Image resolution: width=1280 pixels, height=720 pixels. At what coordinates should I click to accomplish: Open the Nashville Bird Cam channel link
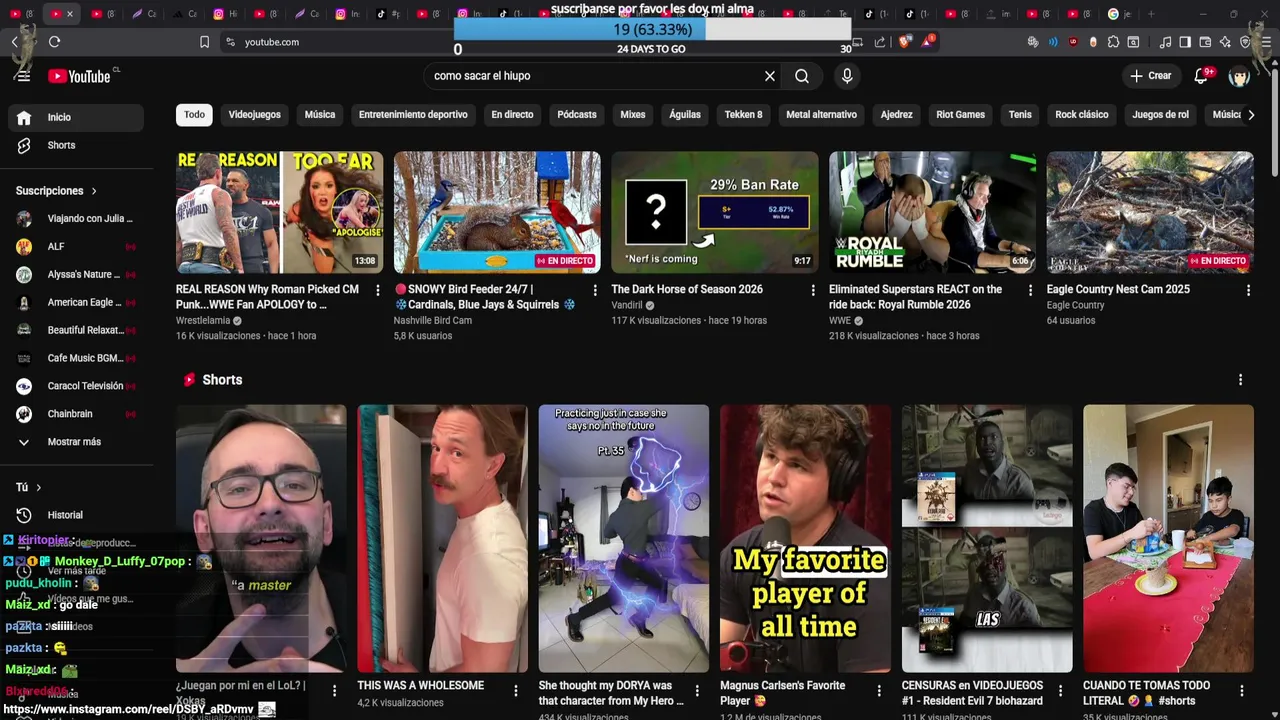tap(433, 321)
